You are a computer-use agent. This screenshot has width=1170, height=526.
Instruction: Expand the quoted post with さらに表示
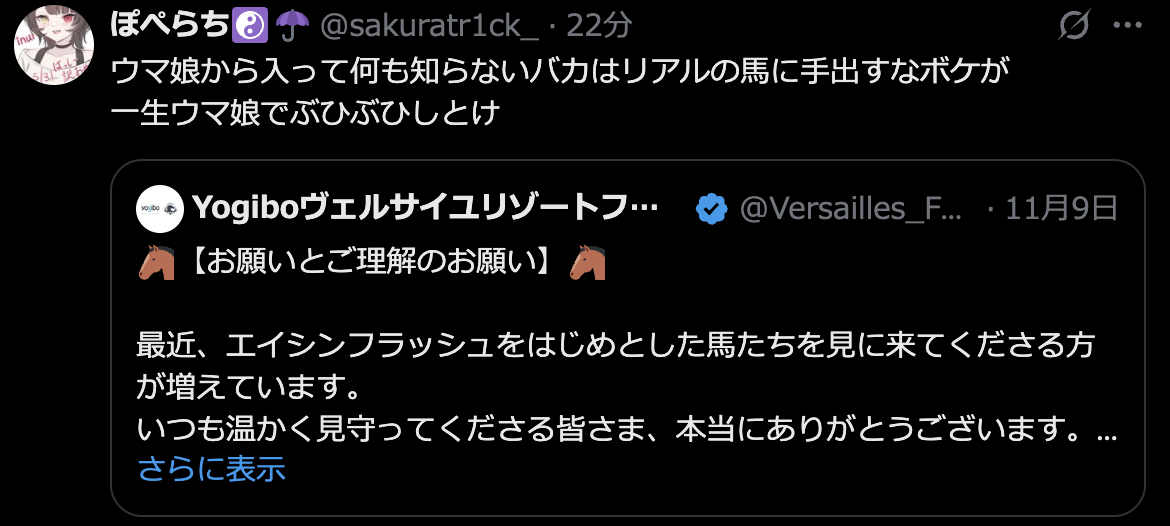[212, 469]
